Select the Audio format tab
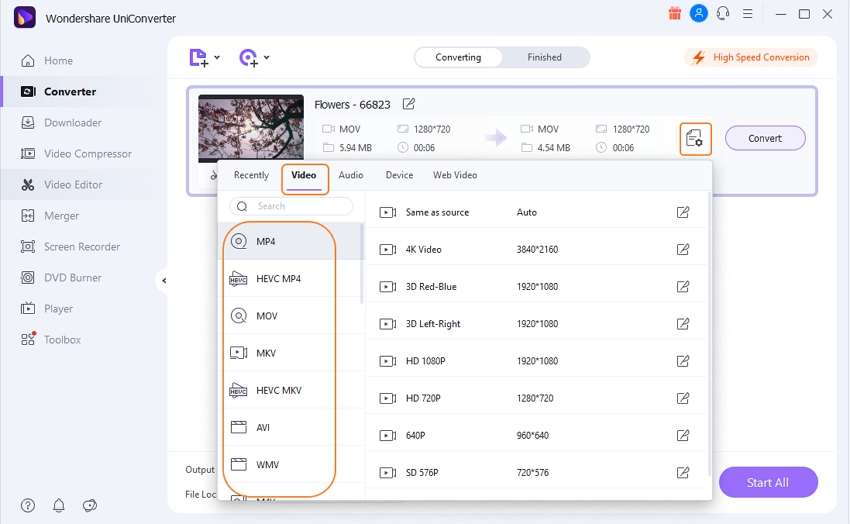 point(351,175)
